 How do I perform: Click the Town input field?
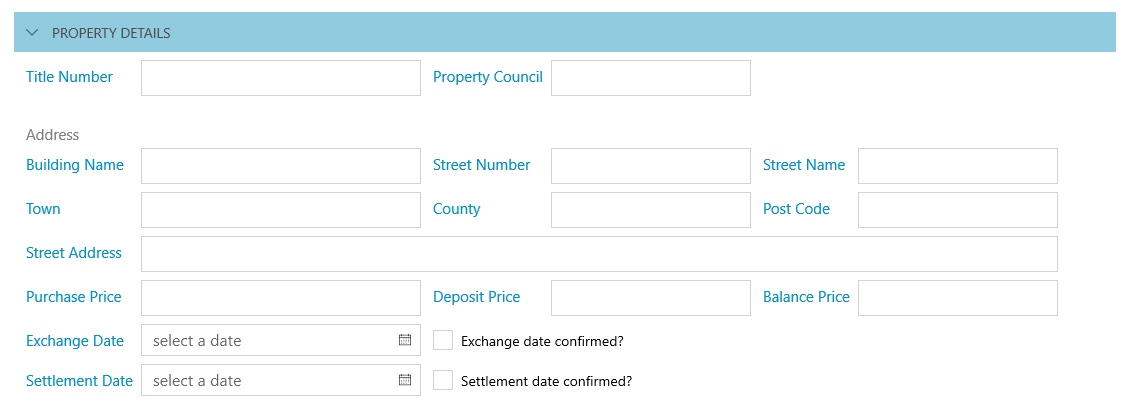pyautogui.click(x=280, y=210)
